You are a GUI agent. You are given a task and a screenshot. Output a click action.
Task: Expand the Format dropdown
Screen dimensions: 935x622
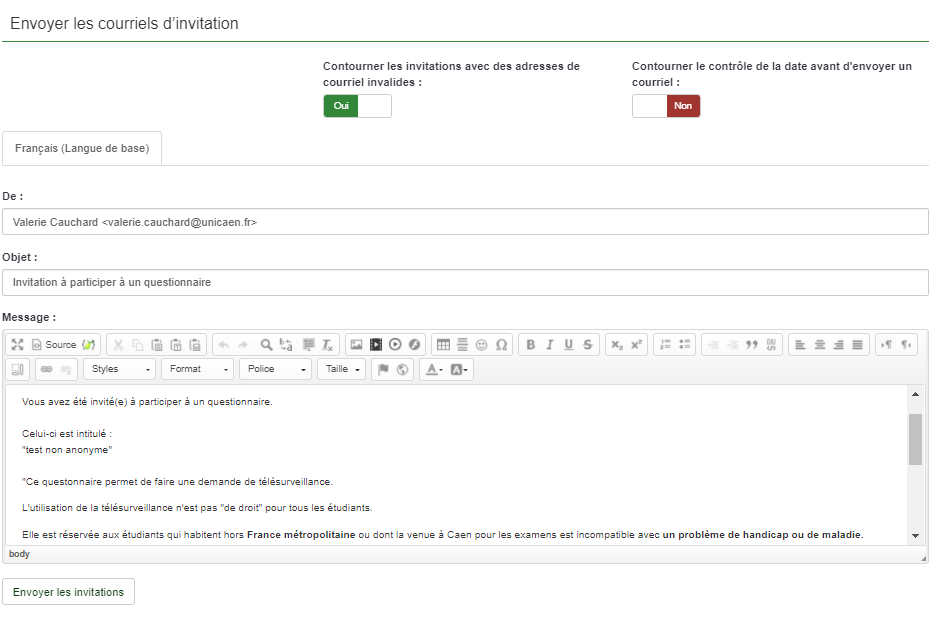[196, 369]
